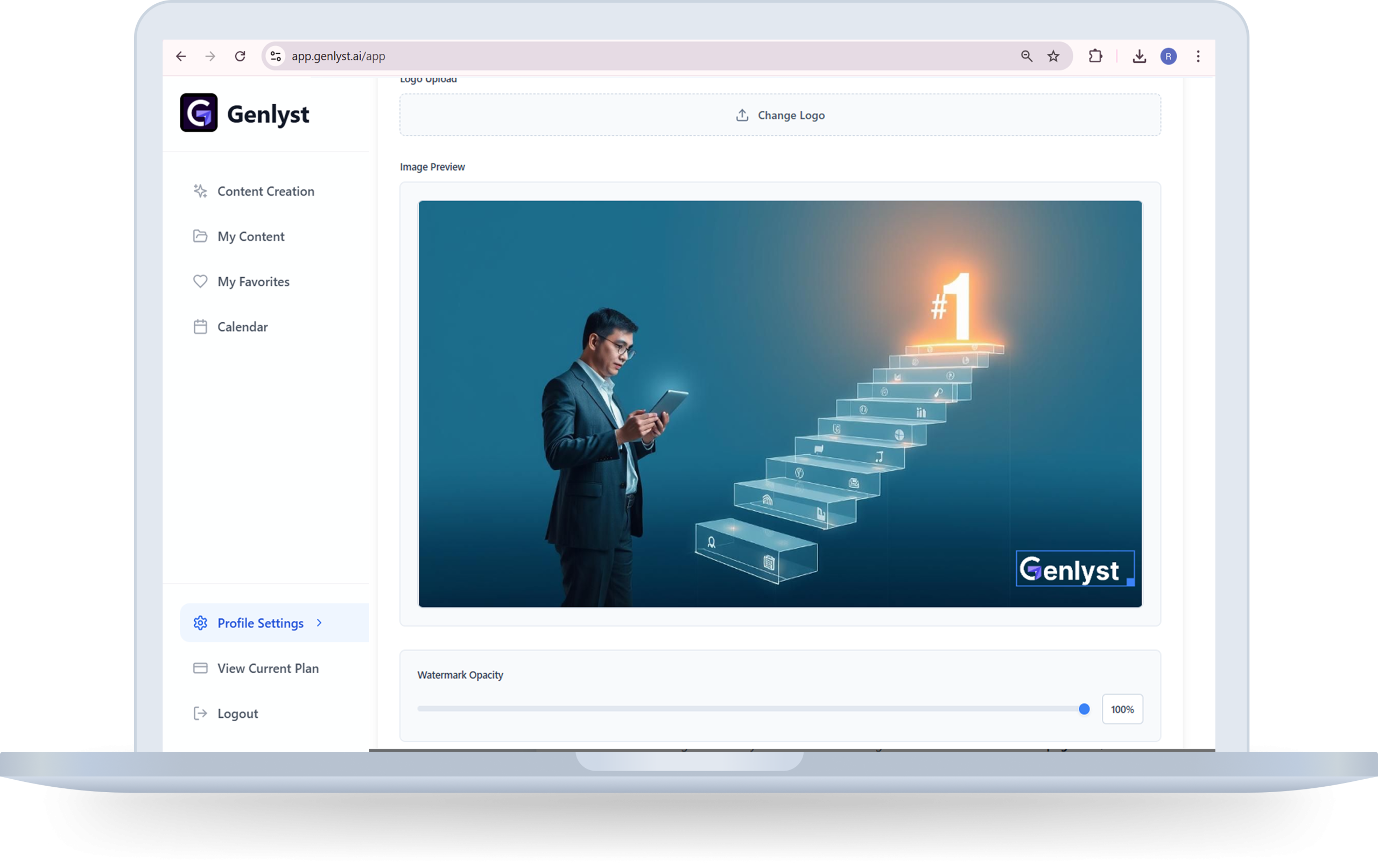Click the upload icon beside Change Logo

pyautogui.click(x=742, y=115)
